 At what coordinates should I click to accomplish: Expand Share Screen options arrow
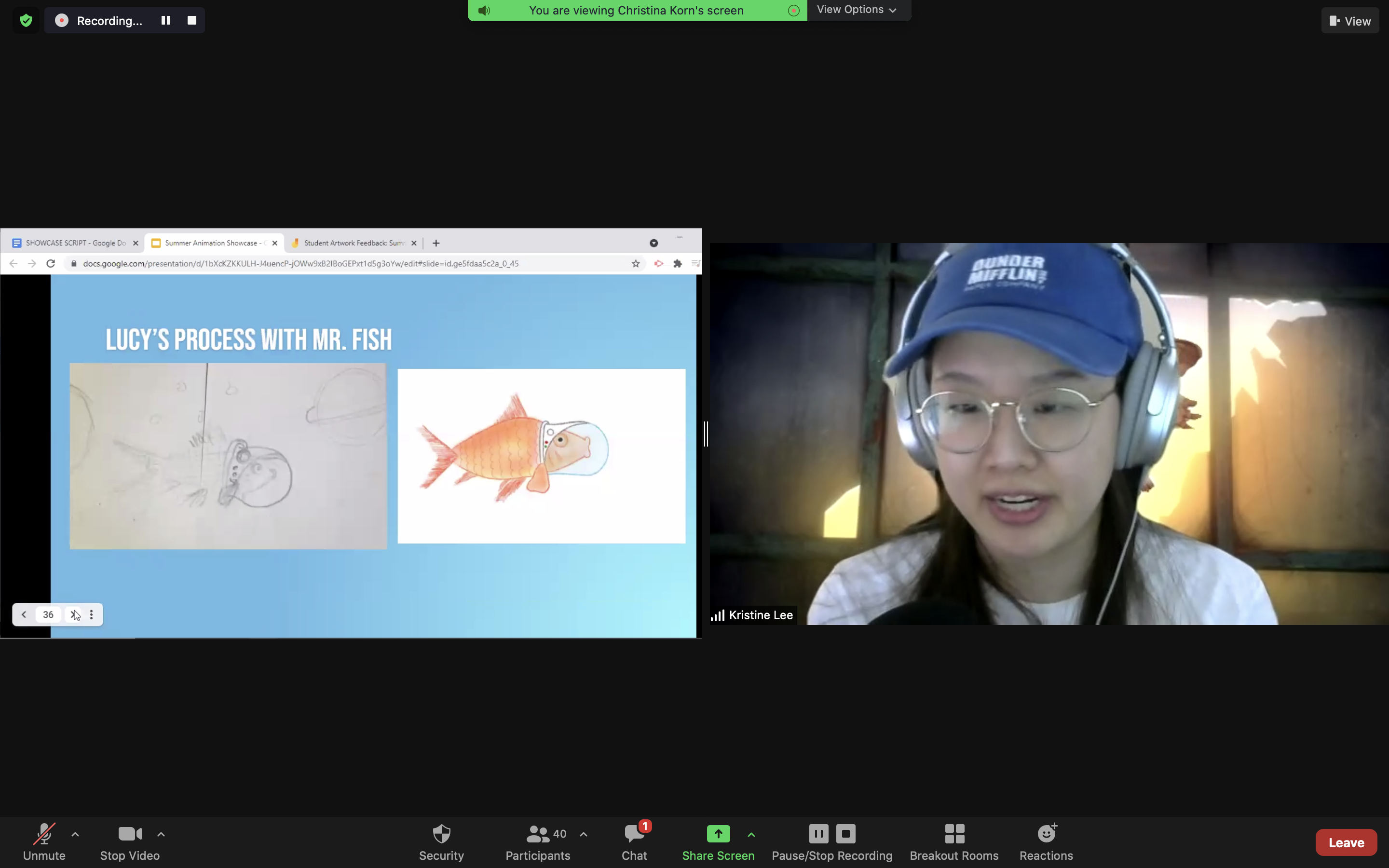click(x=751, y=834)
